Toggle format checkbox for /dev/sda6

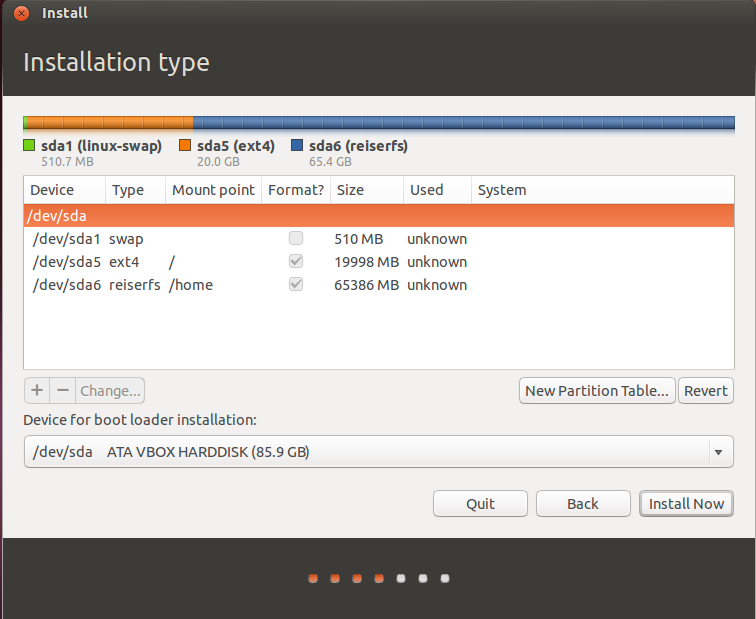click(296, 284)
